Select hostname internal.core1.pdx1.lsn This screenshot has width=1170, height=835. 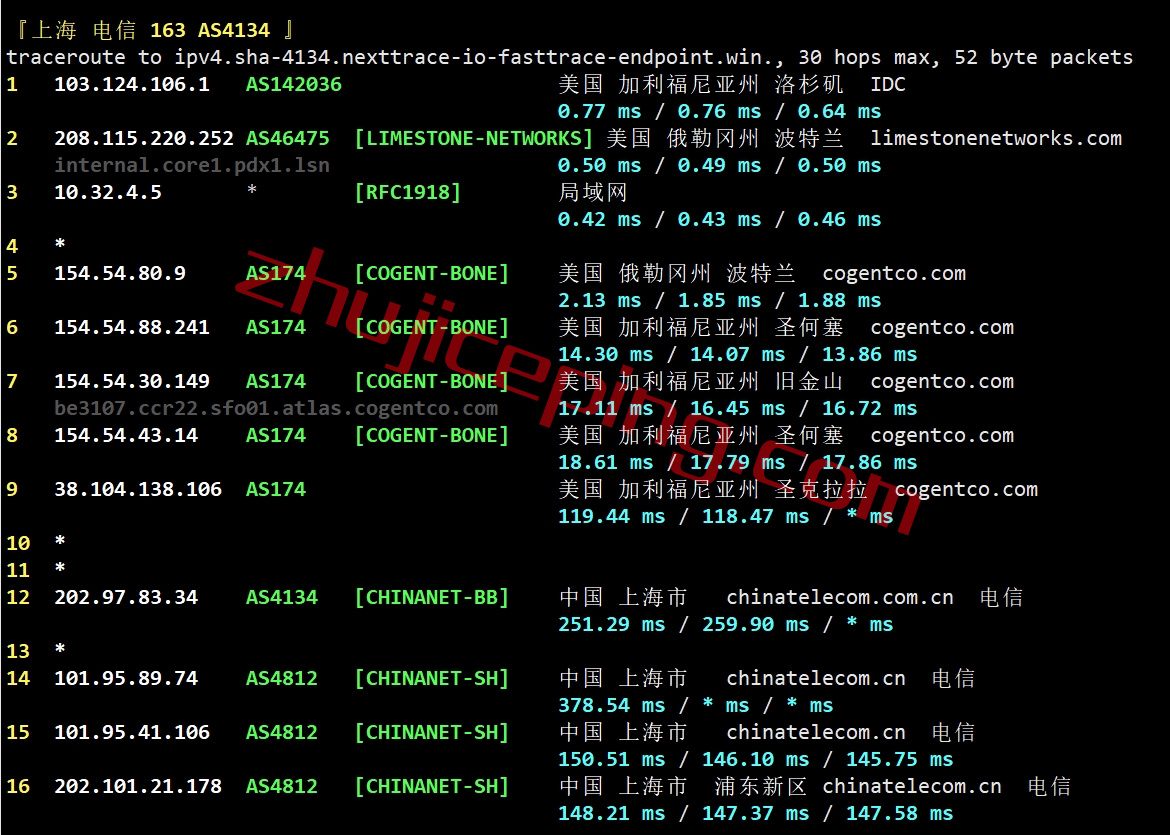[192, 165]
